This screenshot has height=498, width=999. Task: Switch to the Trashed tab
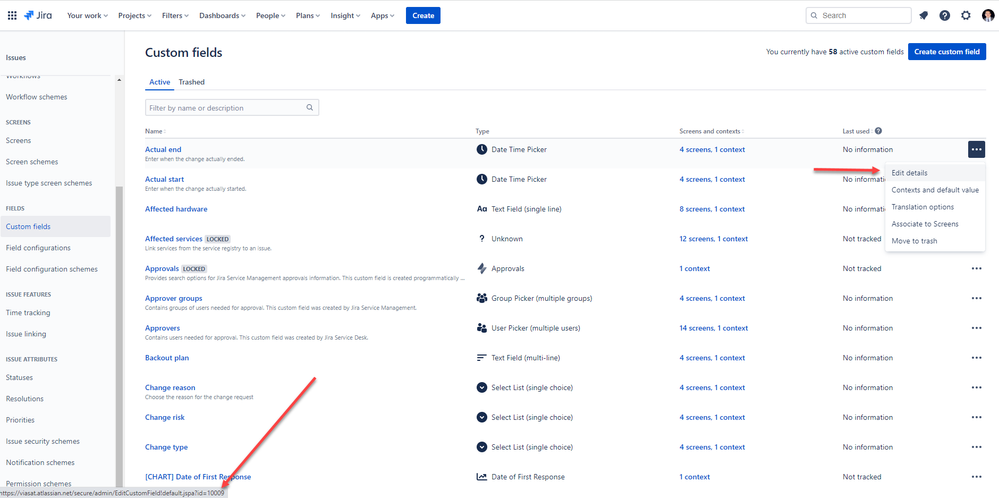click(x=191, y=82)
